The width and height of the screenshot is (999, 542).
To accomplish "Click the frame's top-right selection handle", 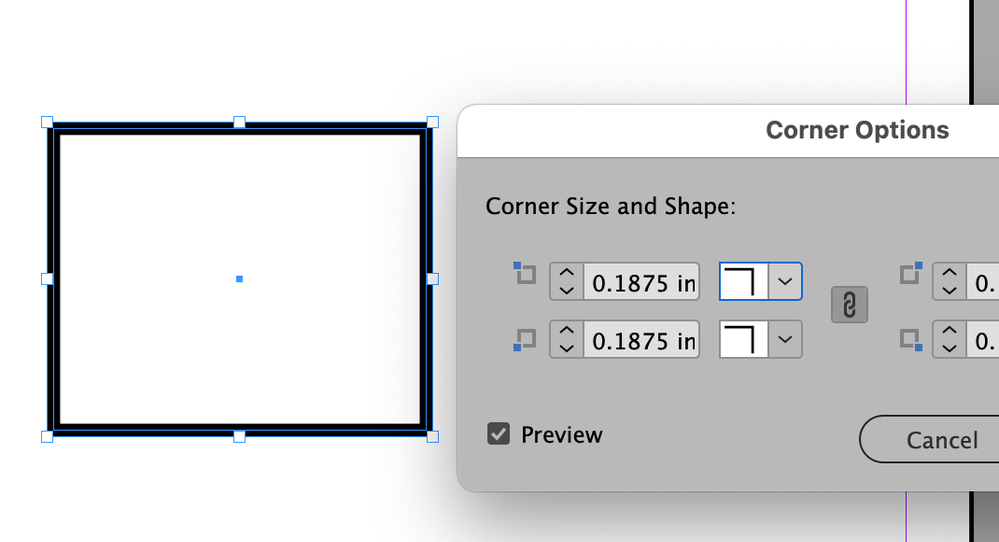I will pos(433,122).
